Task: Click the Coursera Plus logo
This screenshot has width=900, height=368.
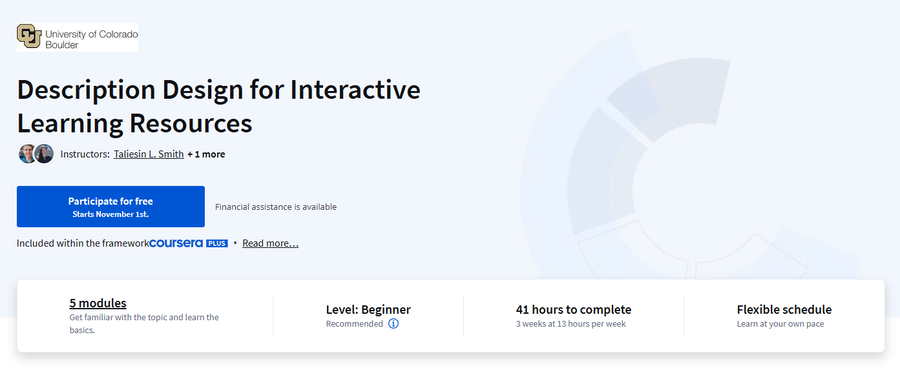Action: click(189, 243)
